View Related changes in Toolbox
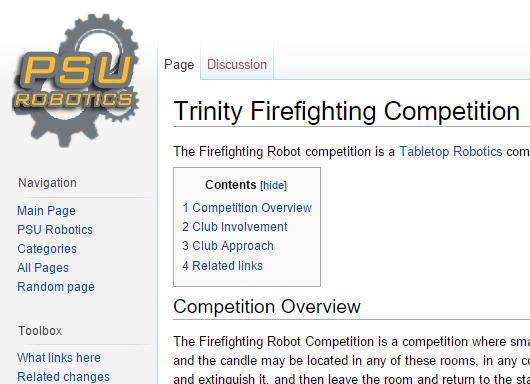530x384 pixels. click(63, 377)
